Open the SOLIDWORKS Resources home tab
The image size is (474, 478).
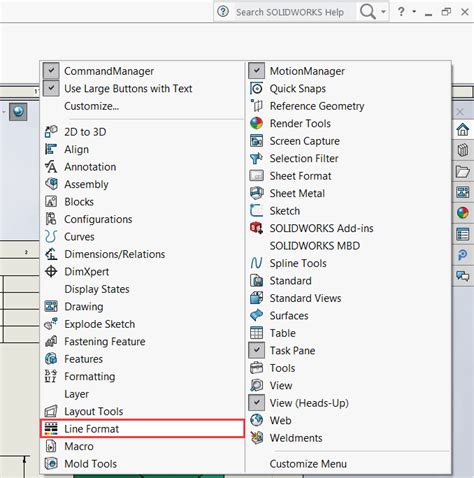[463, 129]
